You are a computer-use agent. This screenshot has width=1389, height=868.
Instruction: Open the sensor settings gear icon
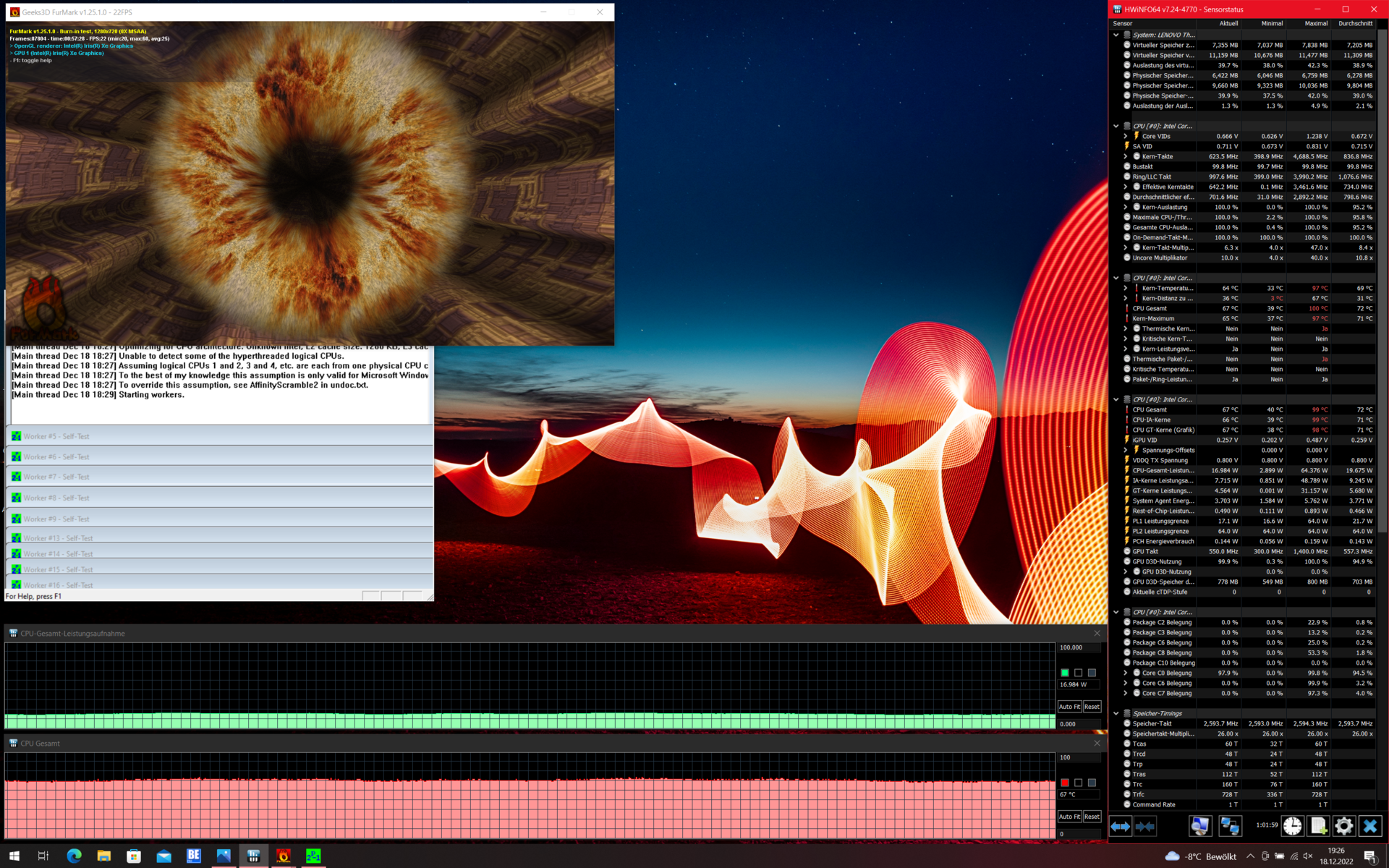pyautogui.click(x=1344, y=826)
